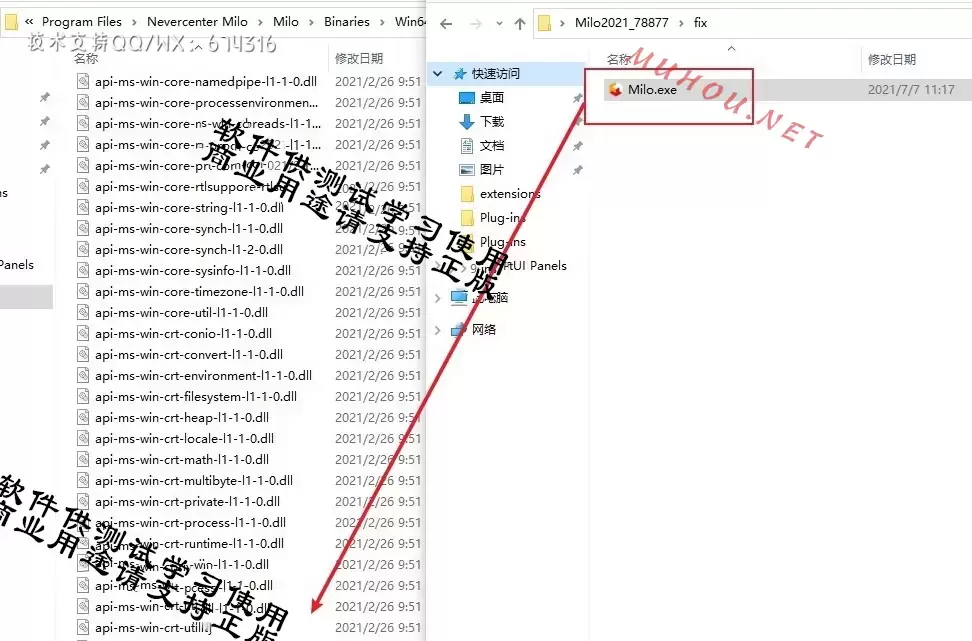Click dll icon of api-ms-win-crt-heap file
The image size is (972, 641).
82,418
